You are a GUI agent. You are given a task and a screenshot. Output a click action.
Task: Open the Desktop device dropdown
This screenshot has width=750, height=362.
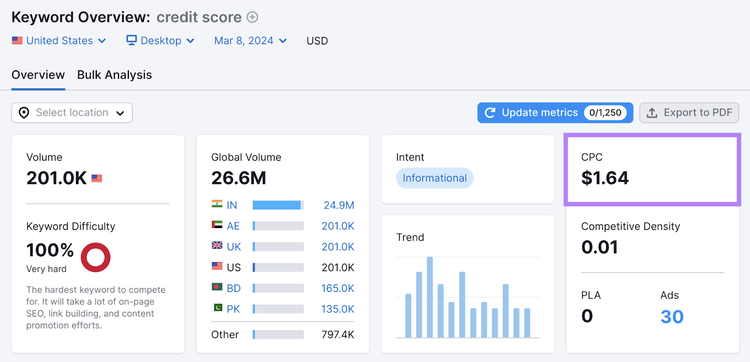click(x=160, y=41)
